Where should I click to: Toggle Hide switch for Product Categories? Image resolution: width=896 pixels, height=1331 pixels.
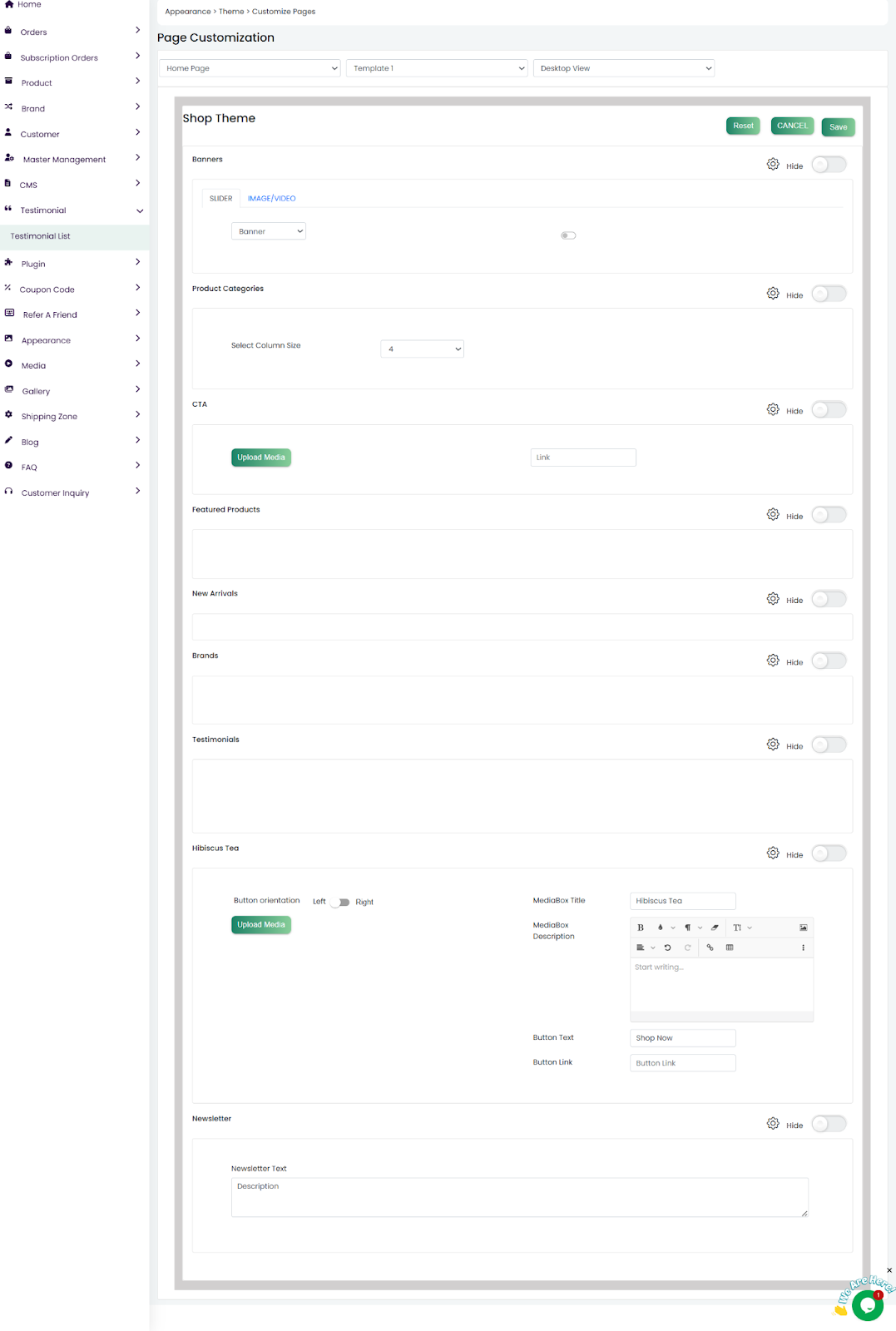pyautogui.click(x=829, y=294)
